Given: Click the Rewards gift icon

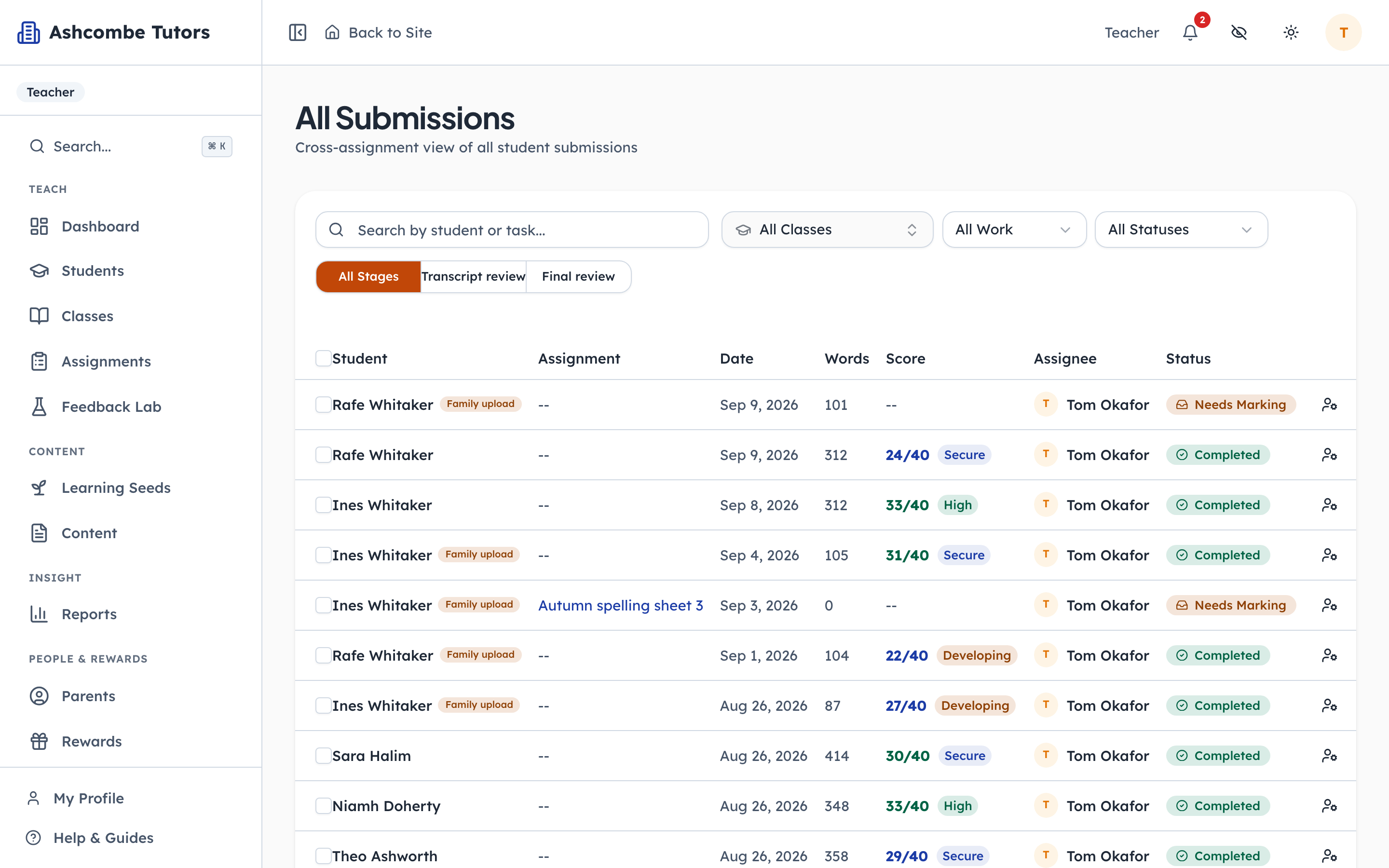Looking at the screenshot, I should tap(39, 741).
